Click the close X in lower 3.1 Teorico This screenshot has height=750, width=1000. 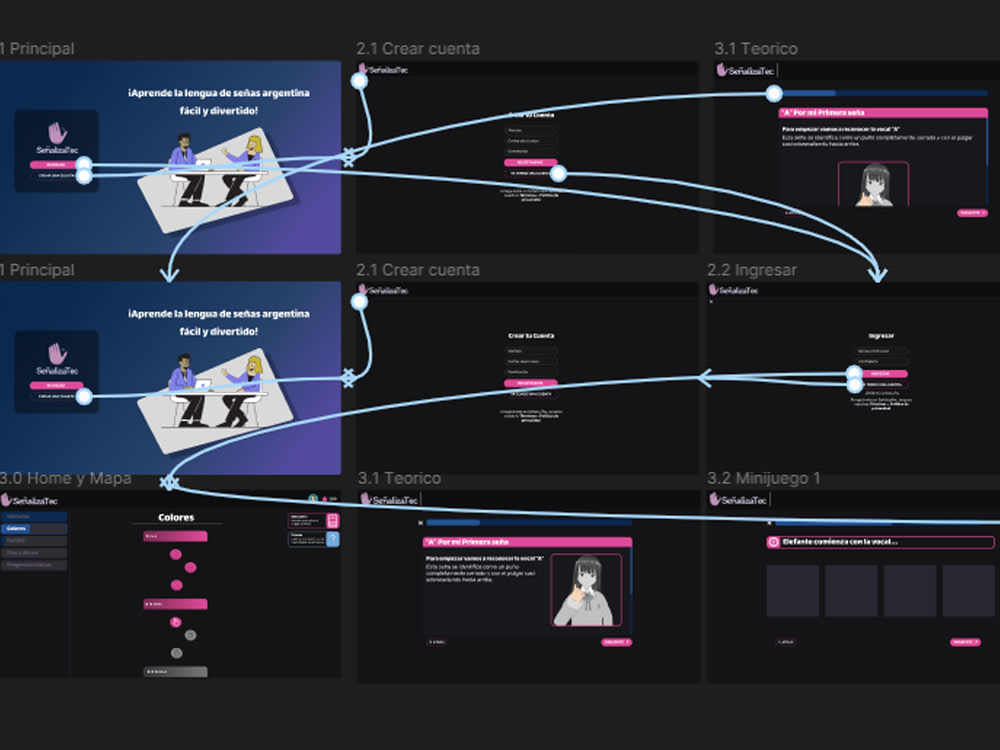[420, 522]
